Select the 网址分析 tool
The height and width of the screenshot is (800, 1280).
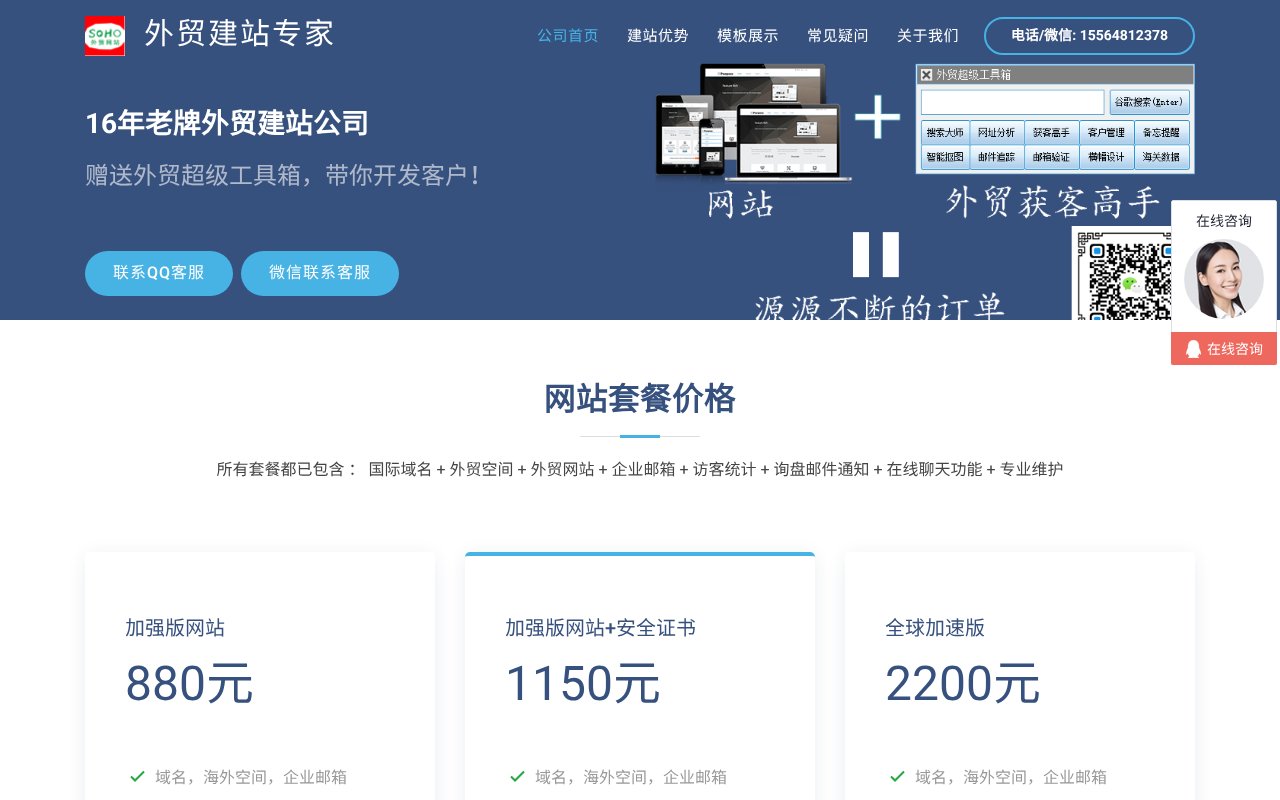point(996,132)
